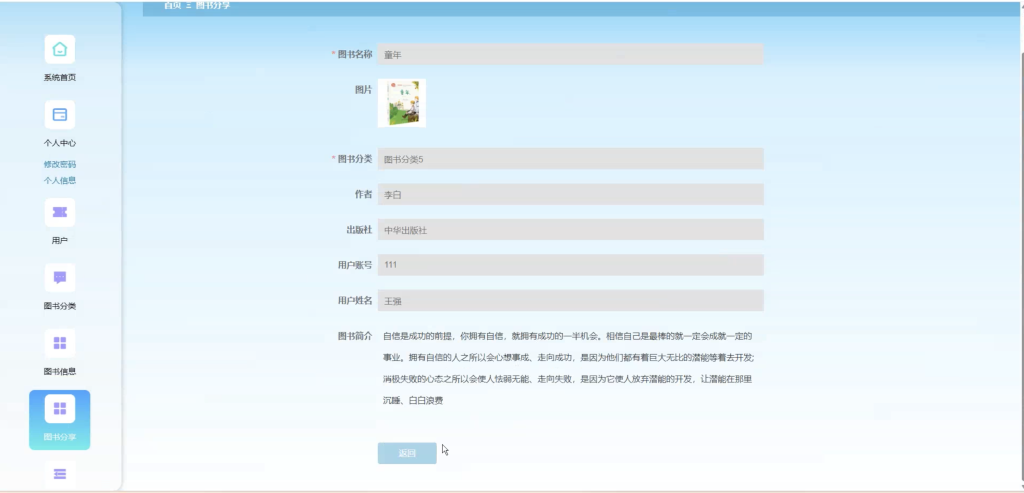This screenshot has width=1024, height=493.
Task: Select the highlighted 图书分享 icon
Action: 59,409
